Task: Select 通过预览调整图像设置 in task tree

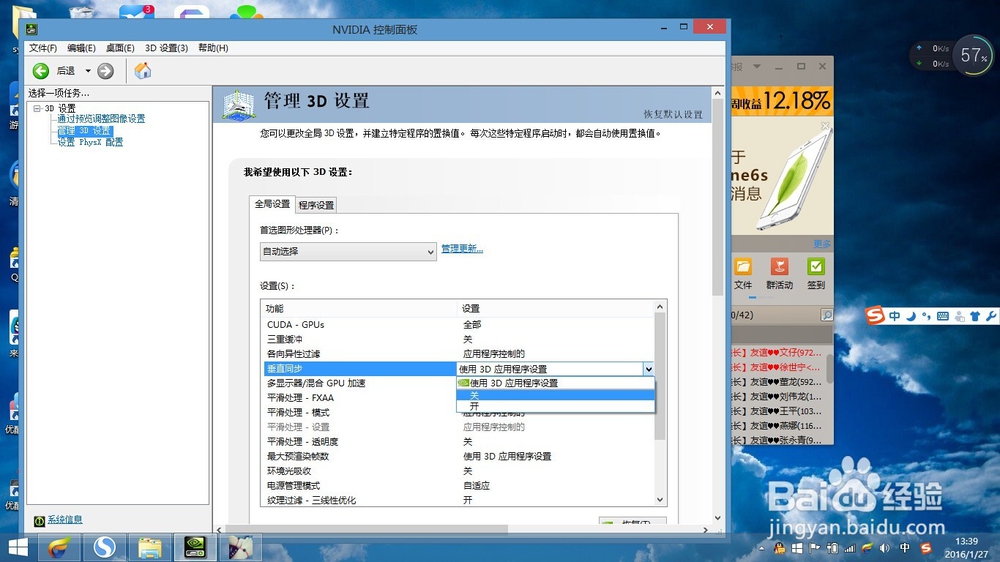Action: (x=101, y=119)
